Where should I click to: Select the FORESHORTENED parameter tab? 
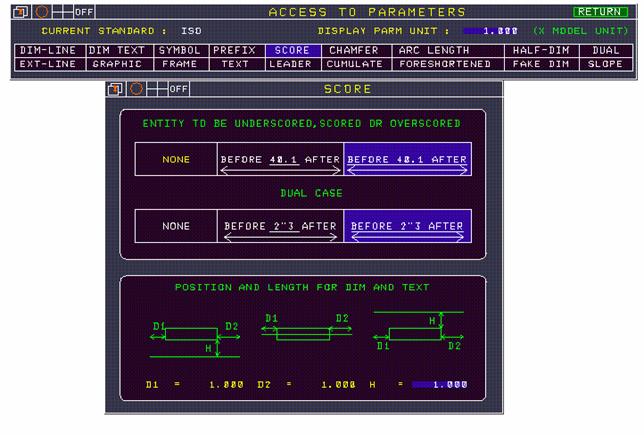pyautogui.click(x=444, y=63)
